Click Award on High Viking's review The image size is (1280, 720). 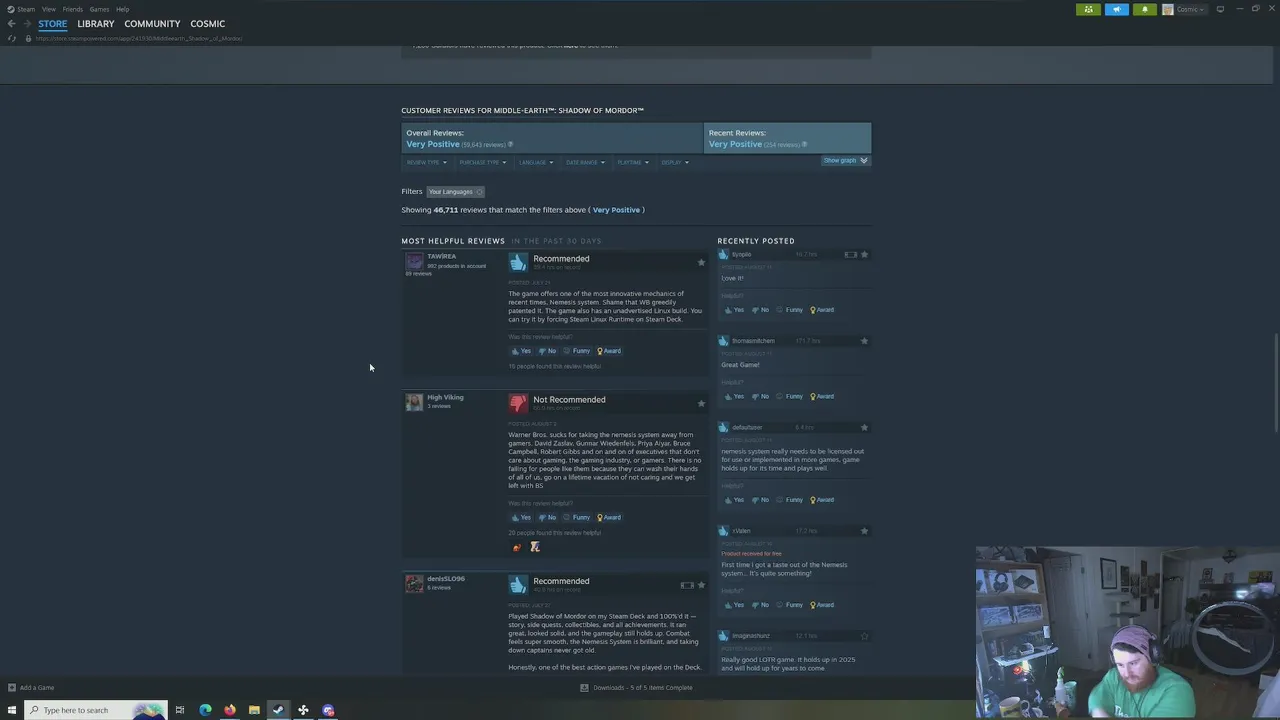(609, 517)
